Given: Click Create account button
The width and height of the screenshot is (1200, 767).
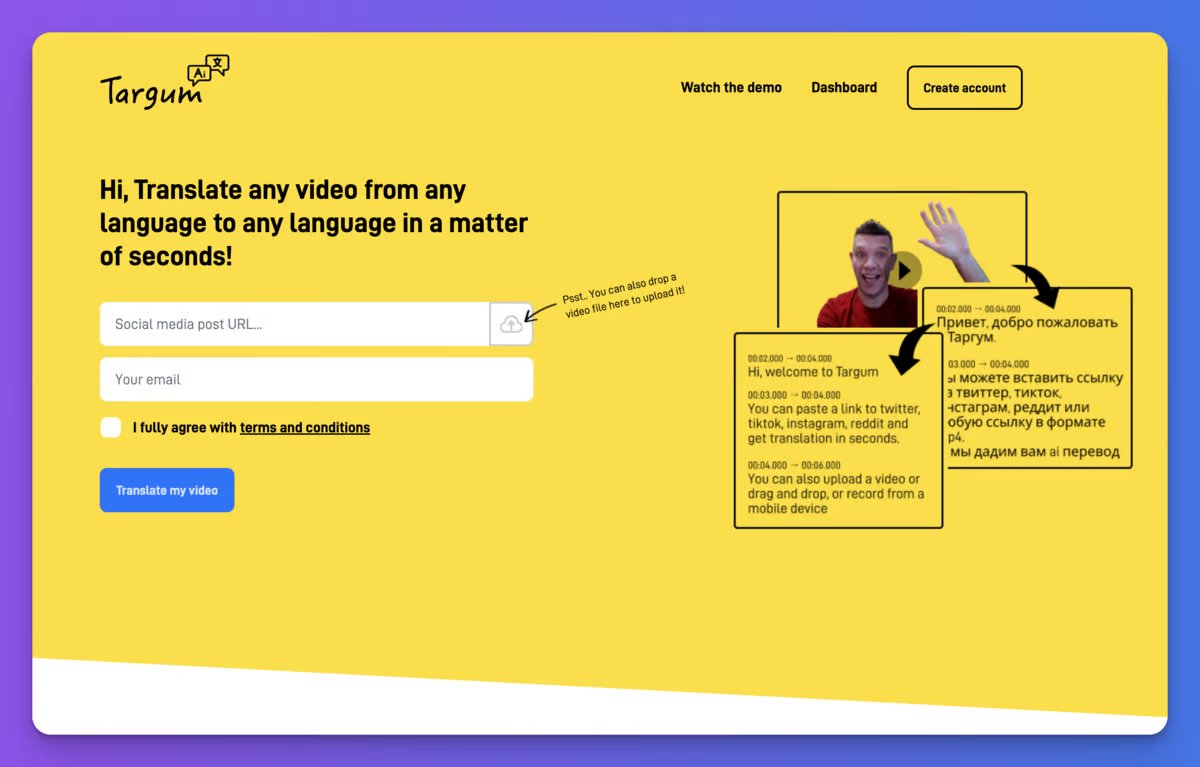Looking at the screenshot, I should click(x=964, y=88).
